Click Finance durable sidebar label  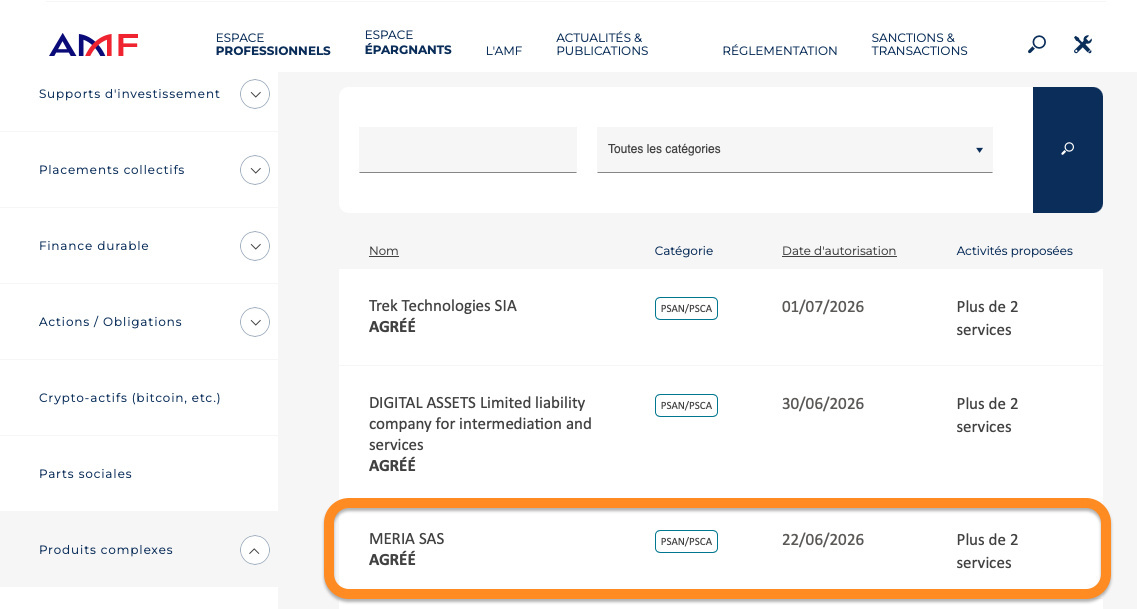coord(94,246)
